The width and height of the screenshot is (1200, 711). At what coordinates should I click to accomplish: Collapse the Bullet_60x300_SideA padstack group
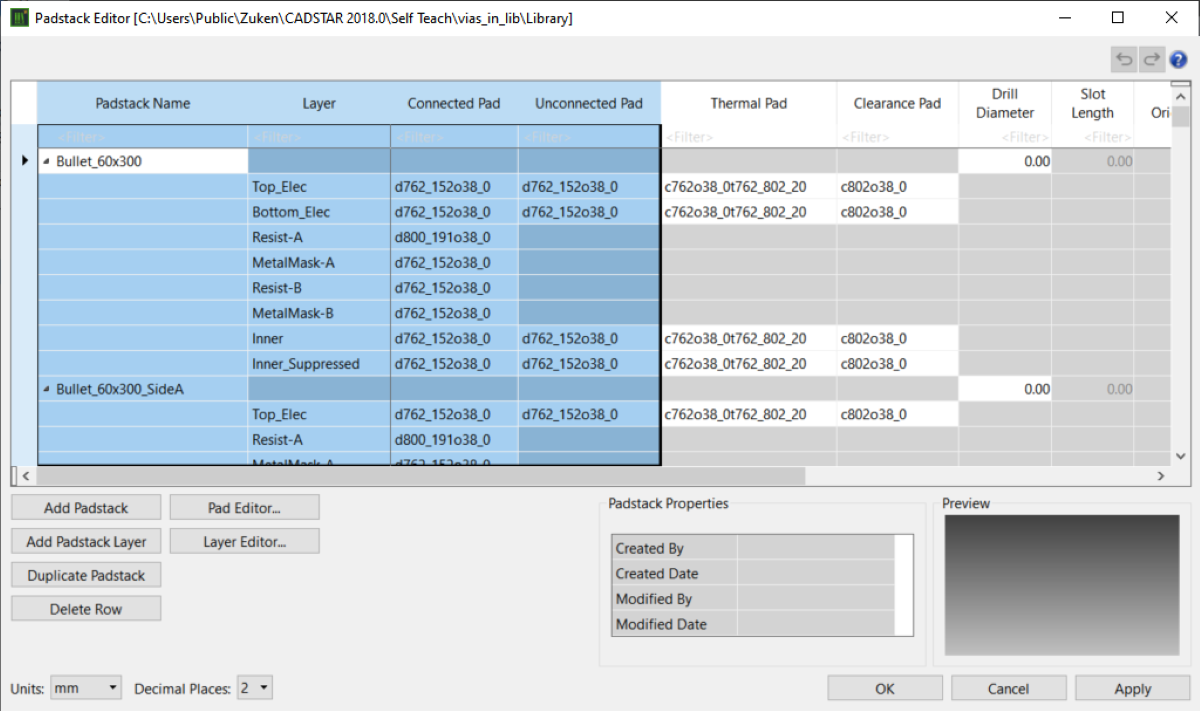(47, 390)
